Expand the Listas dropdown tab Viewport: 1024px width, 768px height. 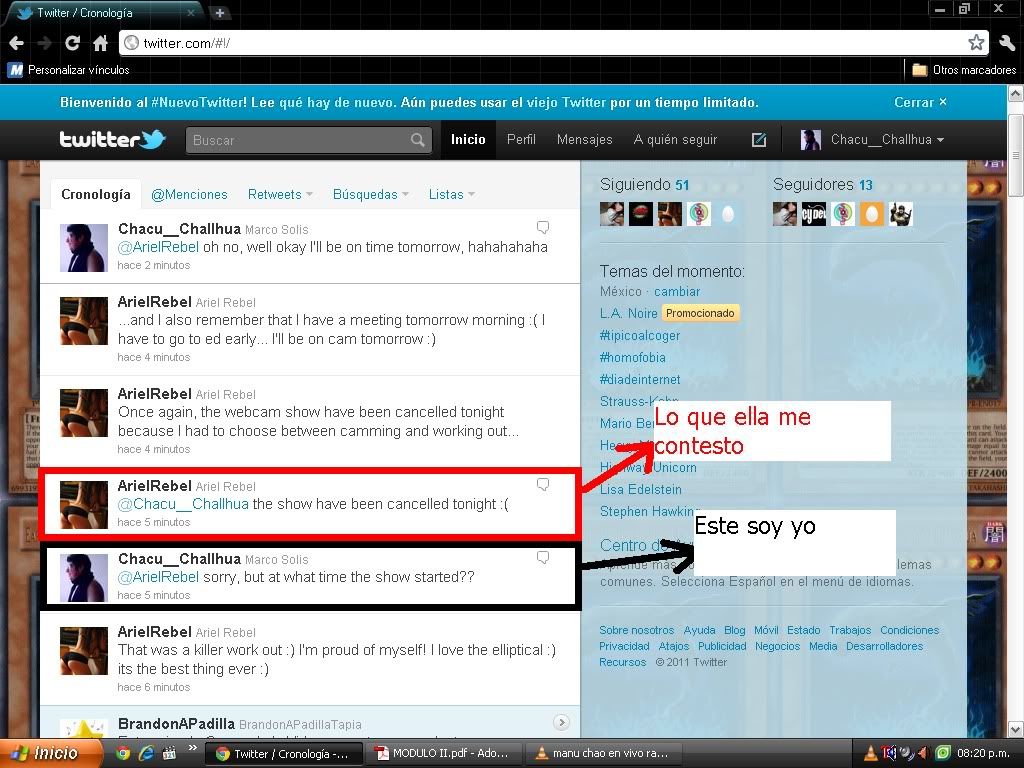(451, 194)
